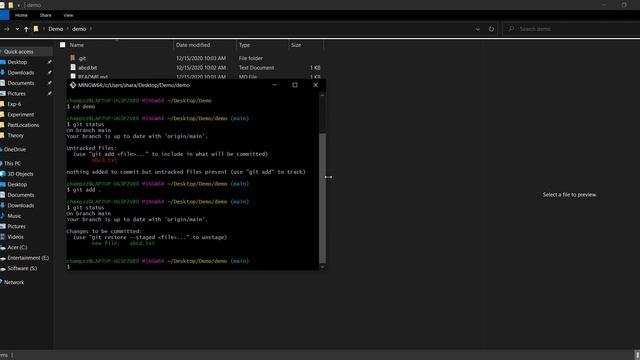This screenshot has width=640, height=360.
Task: Click the terminal scrollbar up arrow
Action: (x=322, y=95)
